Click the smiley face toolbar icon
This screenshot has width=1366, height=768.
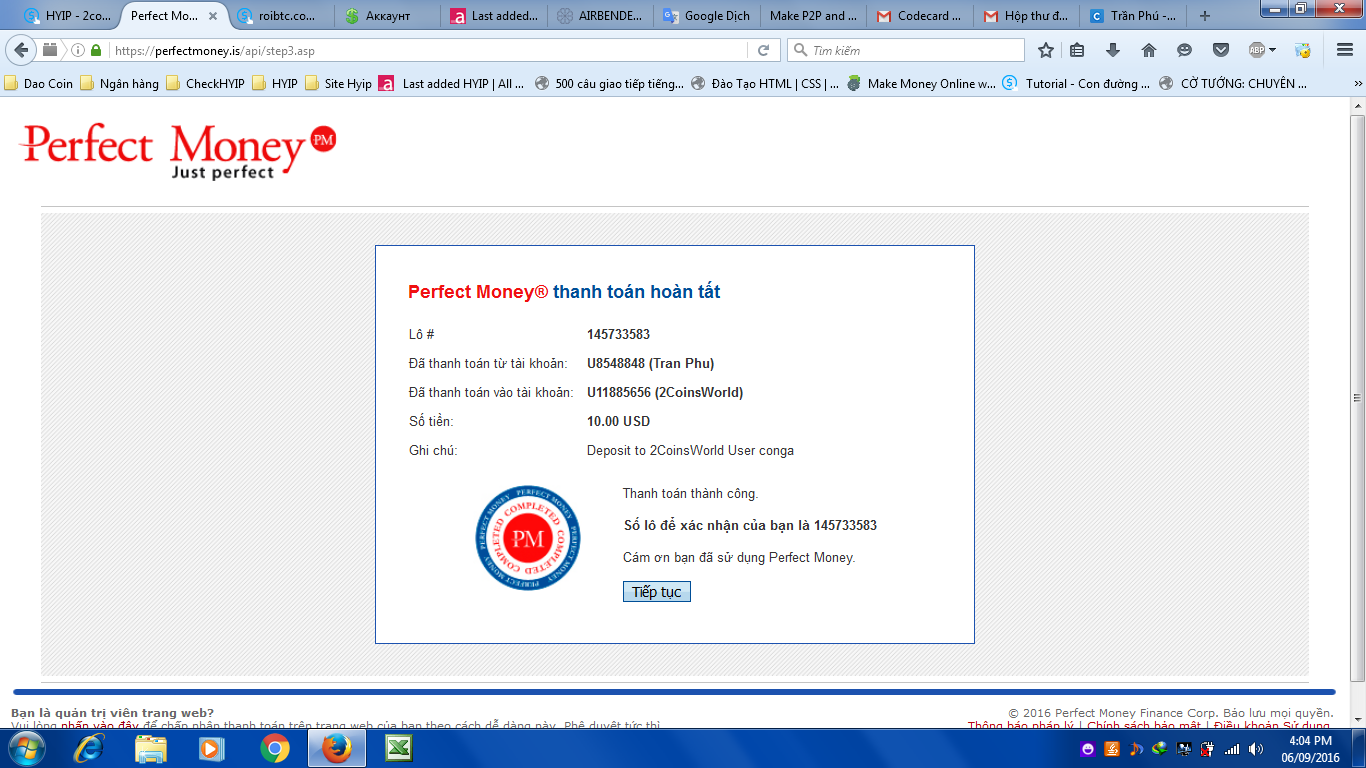pyautogui.click(x=1185, y=50)
